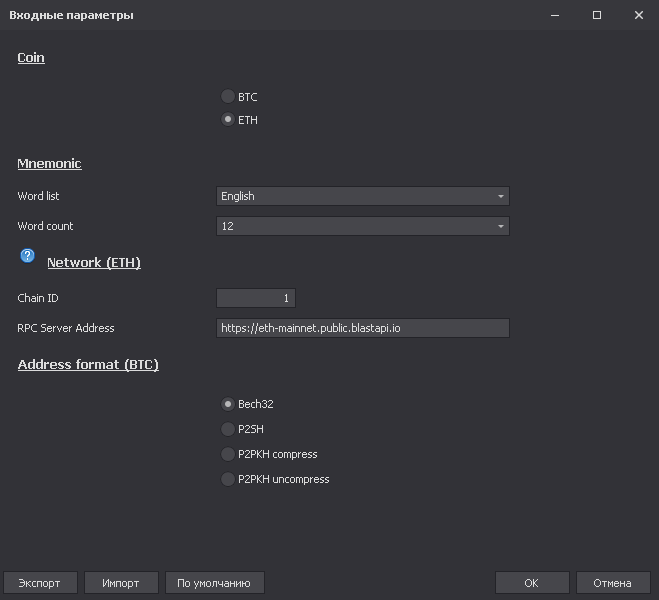Select the ETH coin option

click(x=228, y=120)
